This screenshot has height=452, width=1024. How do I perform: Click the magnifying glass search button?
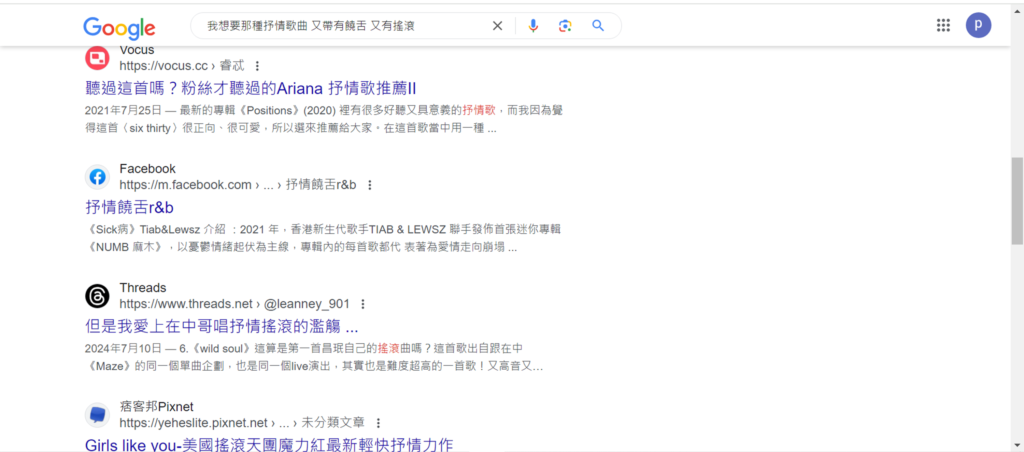(x=598, y=26)
